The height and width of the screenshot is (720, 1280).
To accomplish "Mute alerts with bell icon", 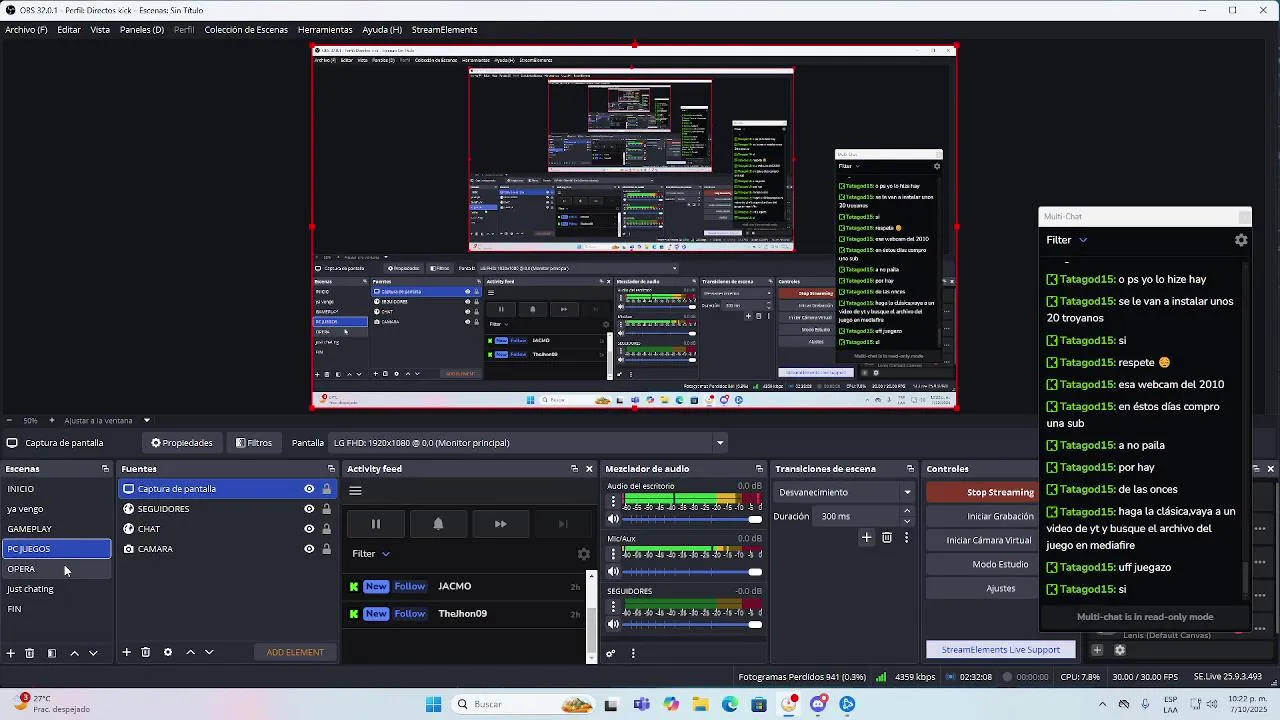I will pyautogui.click(x=438, y=524).
